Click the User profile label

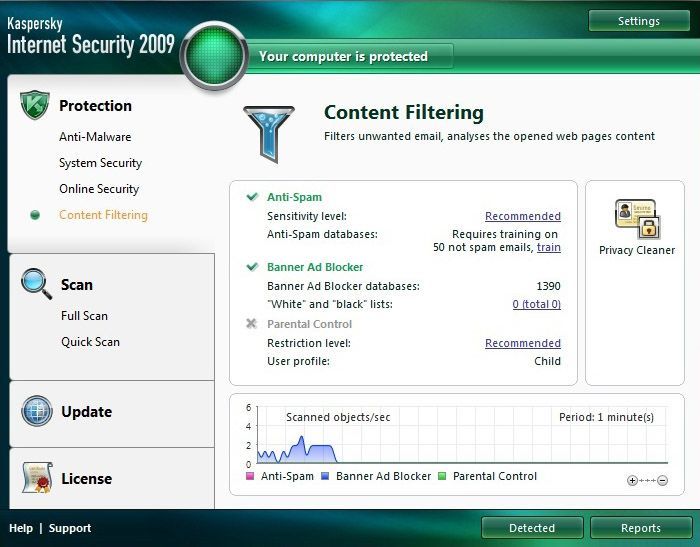pos(298,361)
